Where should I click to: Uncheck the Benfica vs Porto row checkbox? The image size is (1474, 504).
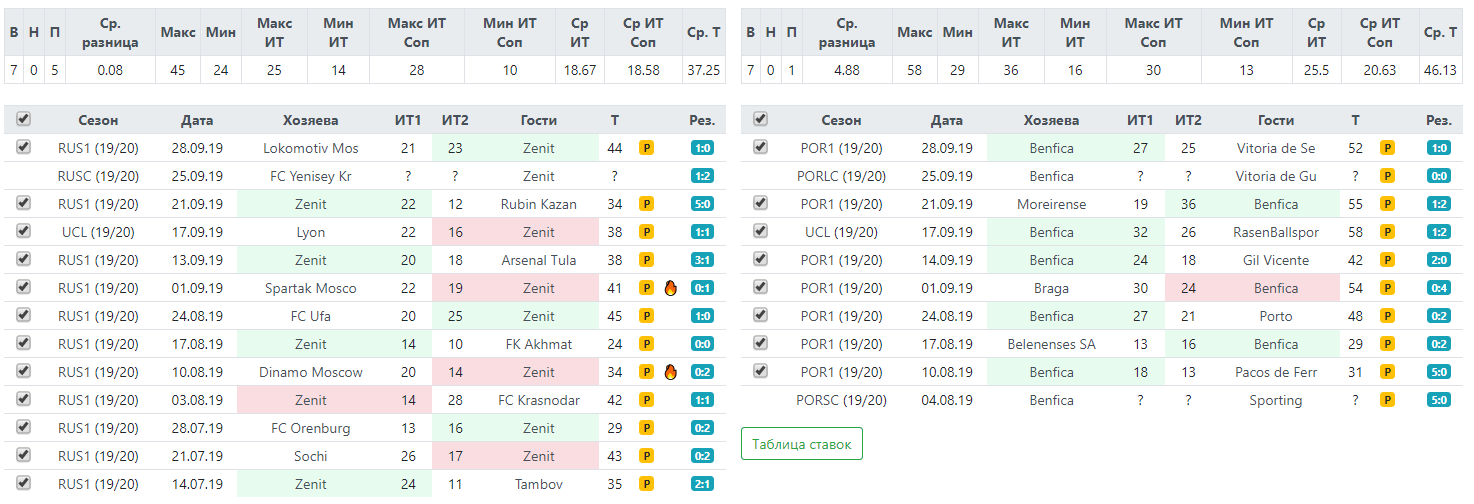(761, 315)
